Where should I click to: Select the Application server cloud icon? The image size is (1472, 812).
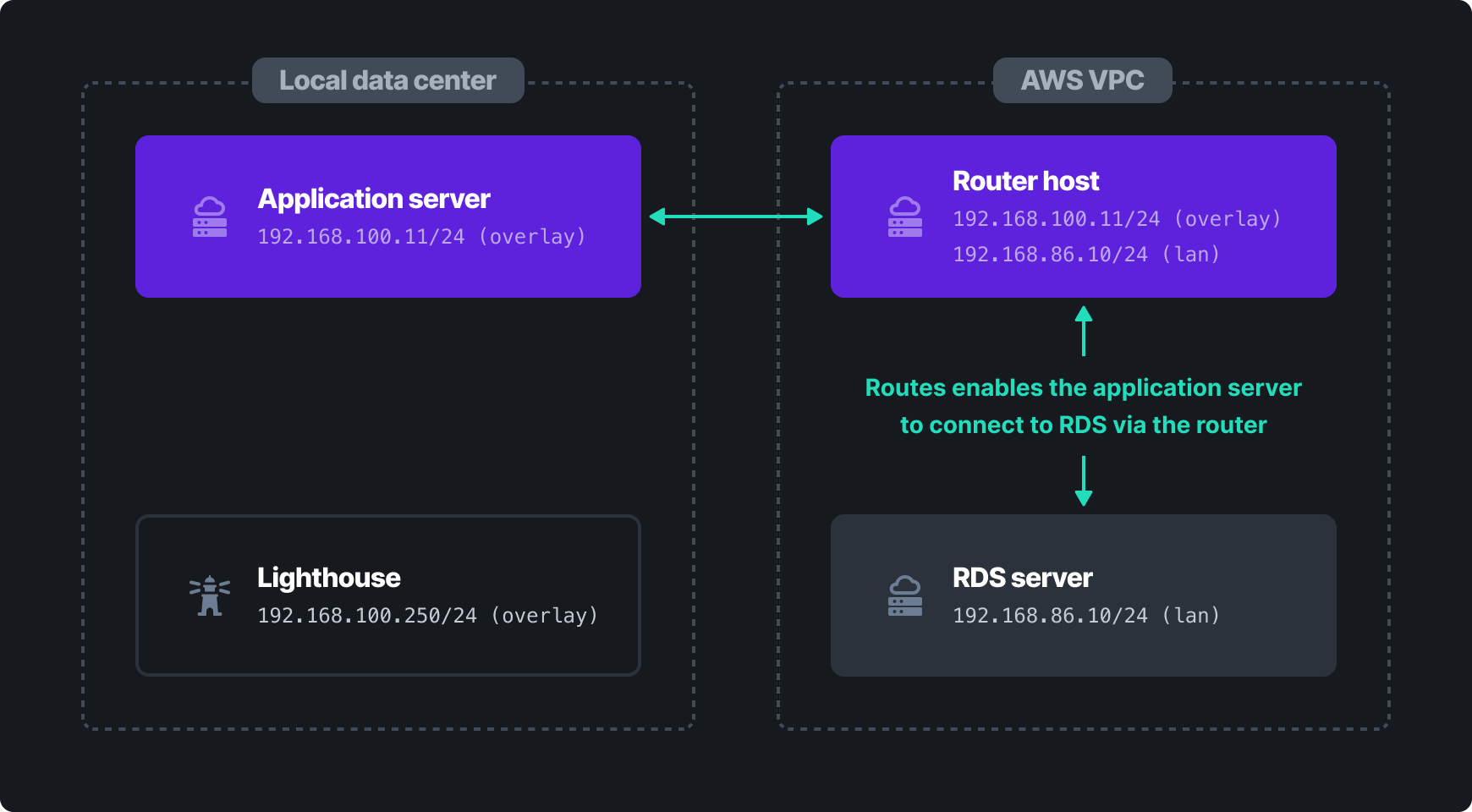[x=208, y=217]
